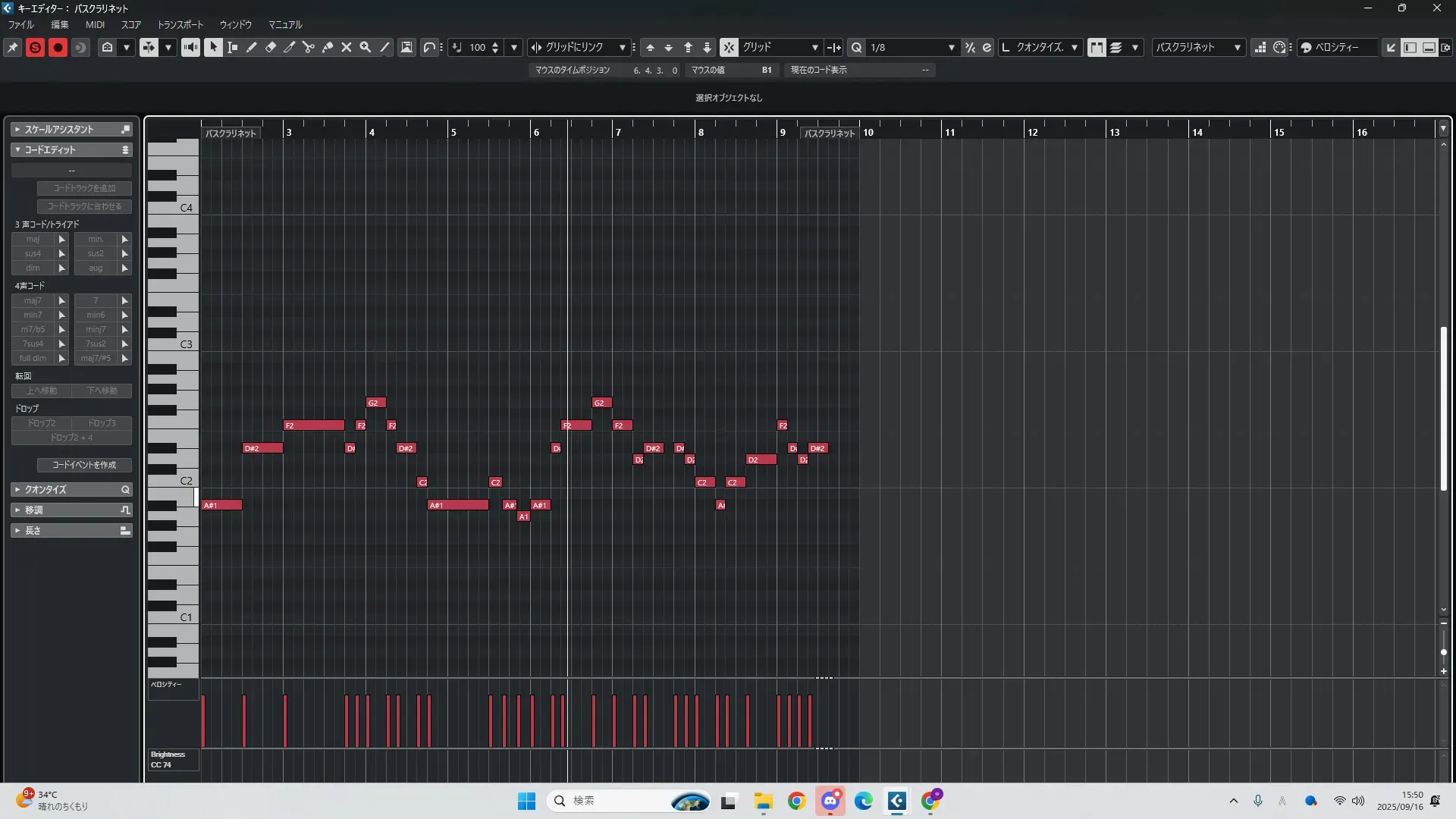Select the Erase tool

(271, 47)
